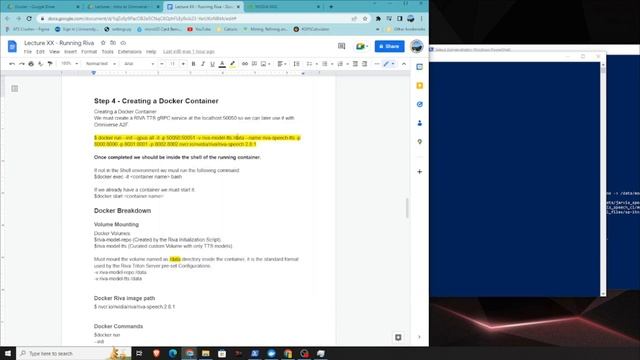
Task: Open the text alignment dropdown
Action: click(282, 64)
